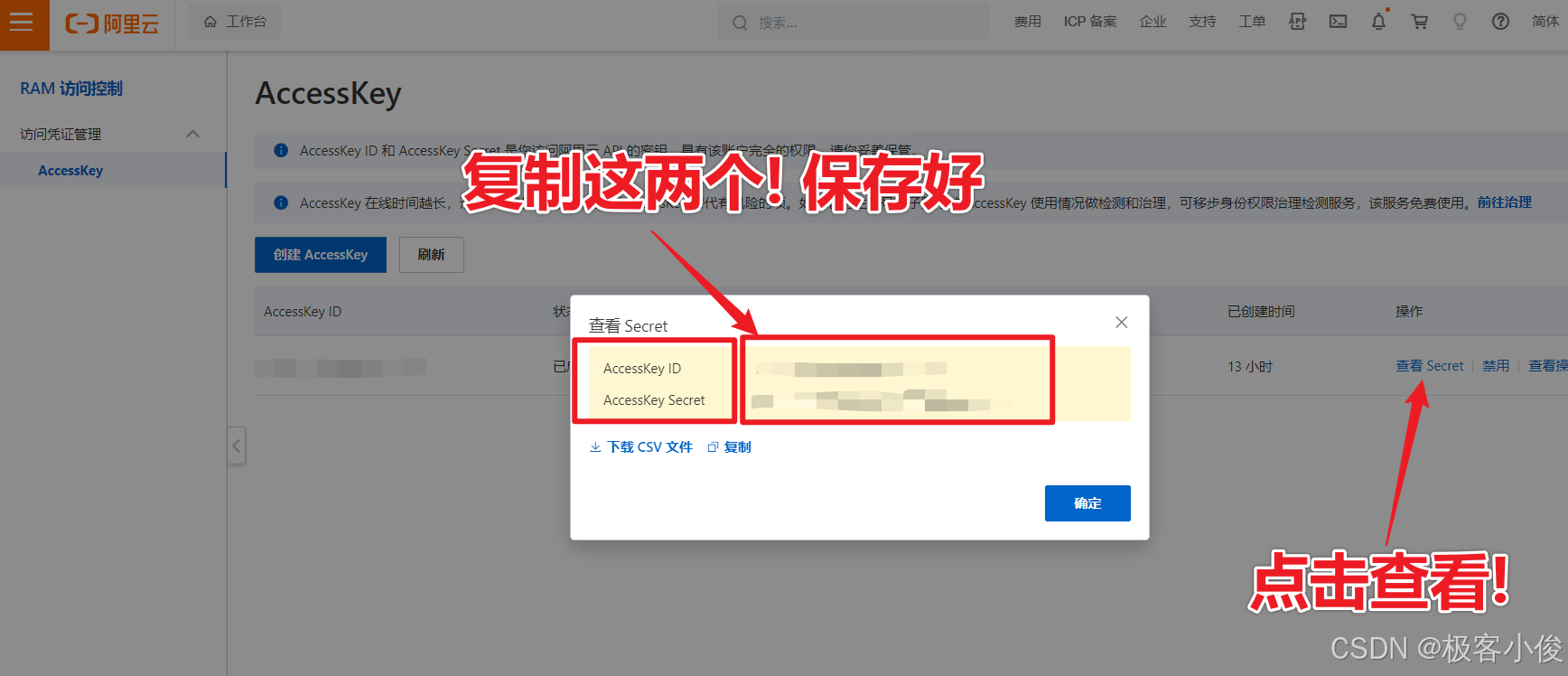Open the notification bell
The height and width of the screenshot is (676, 1568).
1378,22
